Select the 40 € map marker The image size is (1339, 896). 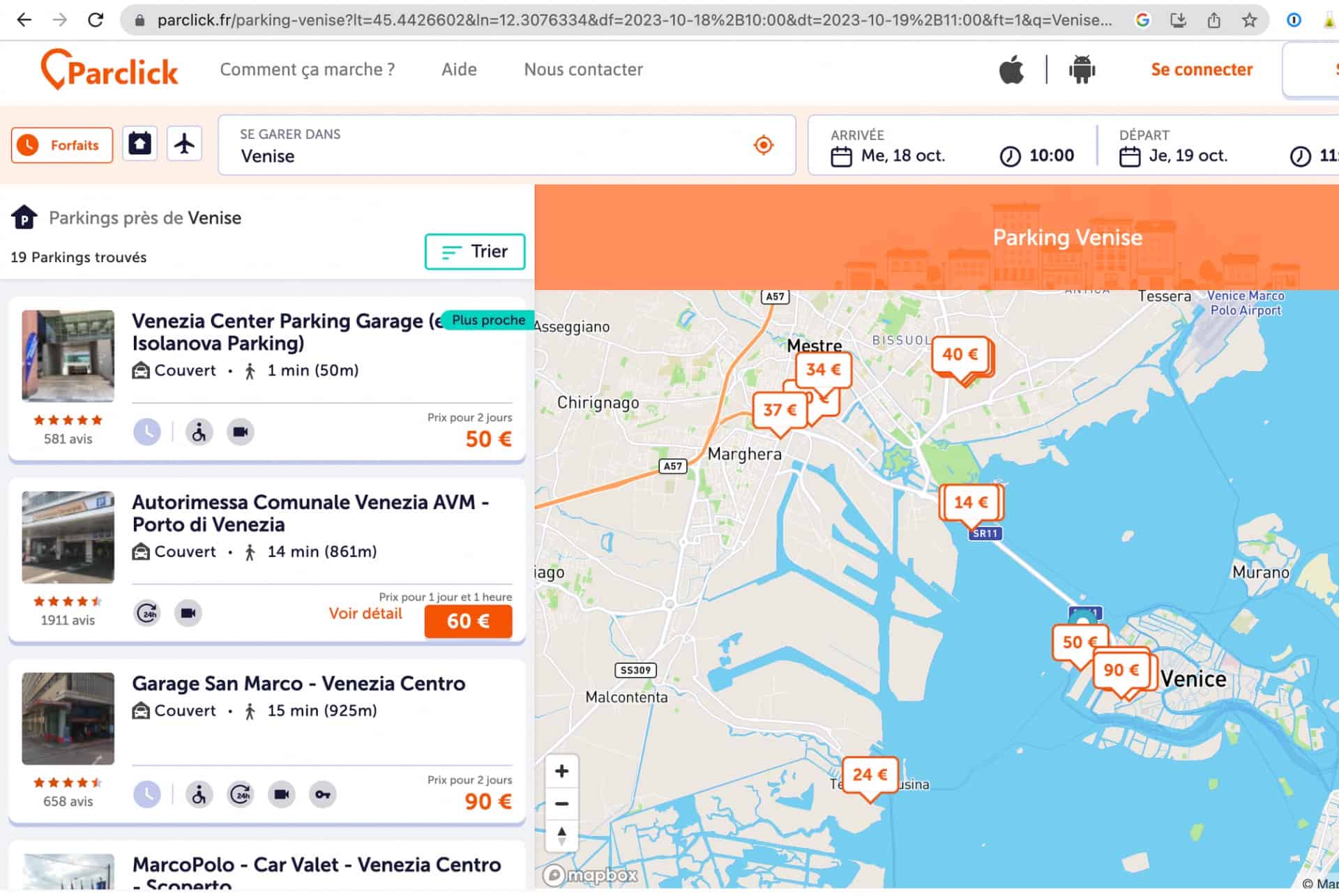point(960,355)
